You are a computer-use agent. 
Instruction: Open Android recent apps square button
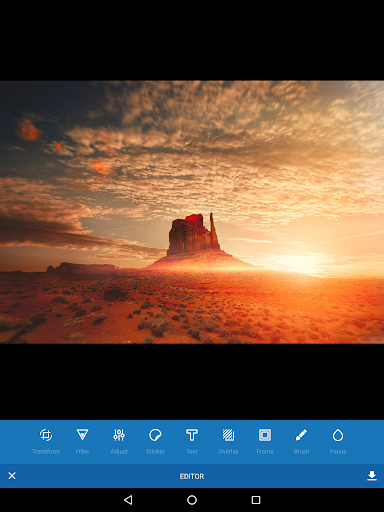click(x=256, y=500)
